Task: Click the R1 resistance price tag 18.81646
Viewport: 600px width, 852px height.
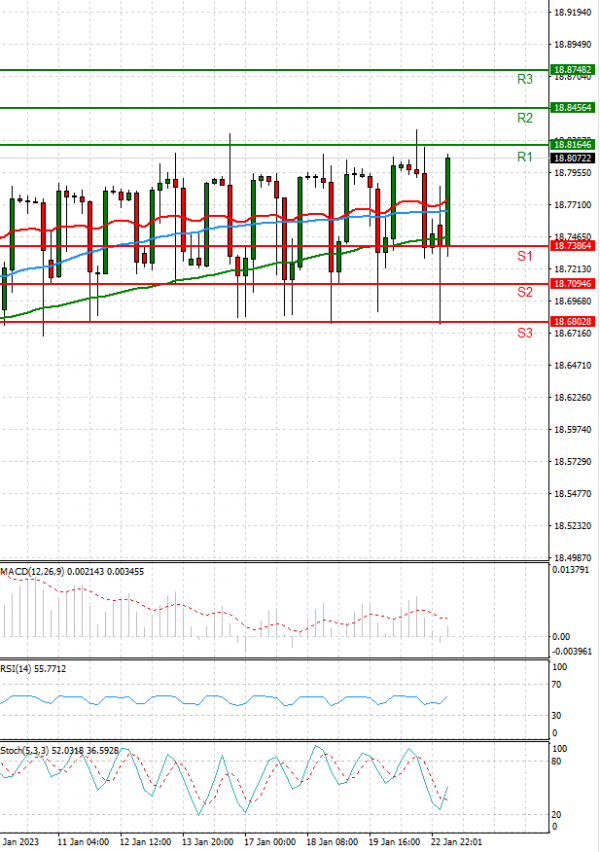Action: pos(572,145)
